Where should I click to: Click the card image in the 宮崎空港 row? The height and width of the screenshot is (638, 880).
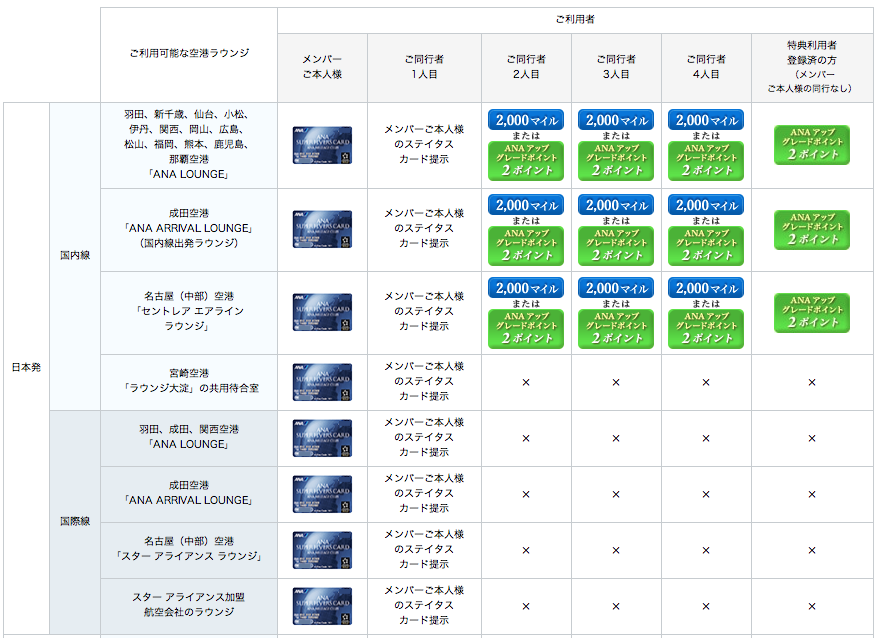(322, 382)
